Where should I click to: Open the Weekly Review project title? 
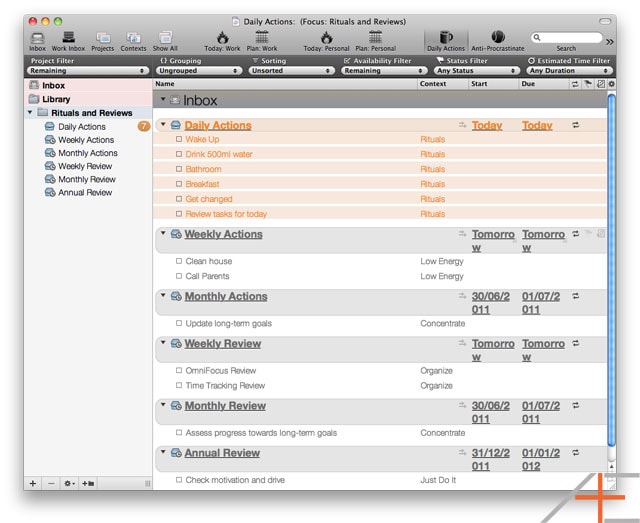coord(222,344)
